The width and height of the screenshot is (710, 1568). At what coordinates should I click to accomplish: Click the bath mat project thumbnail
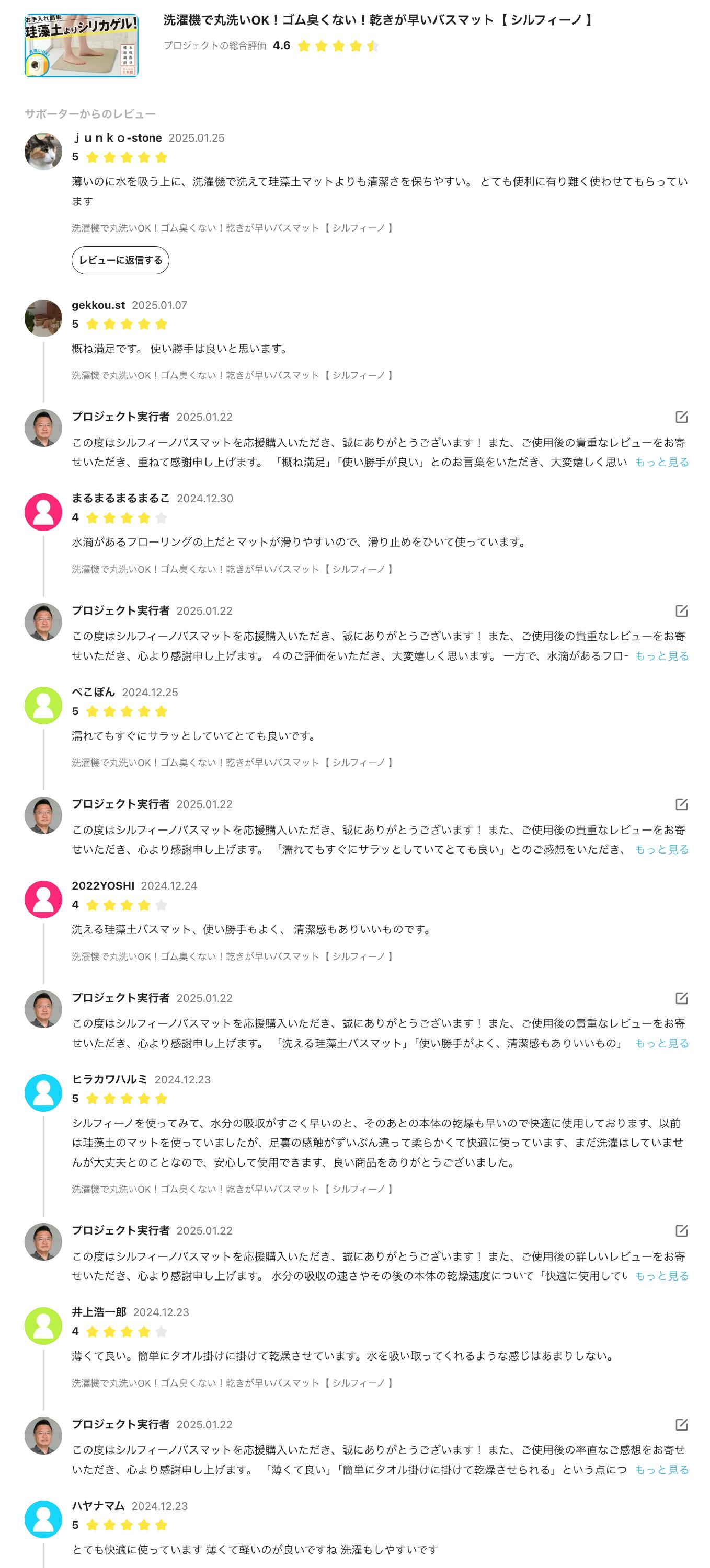click(x=81, y=45)
